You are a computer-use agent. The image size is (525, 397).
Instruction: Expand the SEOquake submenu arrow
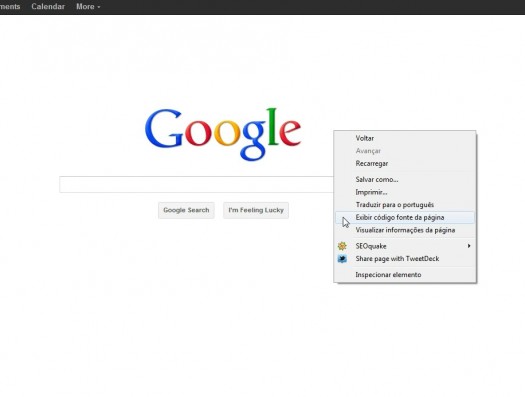(469, 246)
